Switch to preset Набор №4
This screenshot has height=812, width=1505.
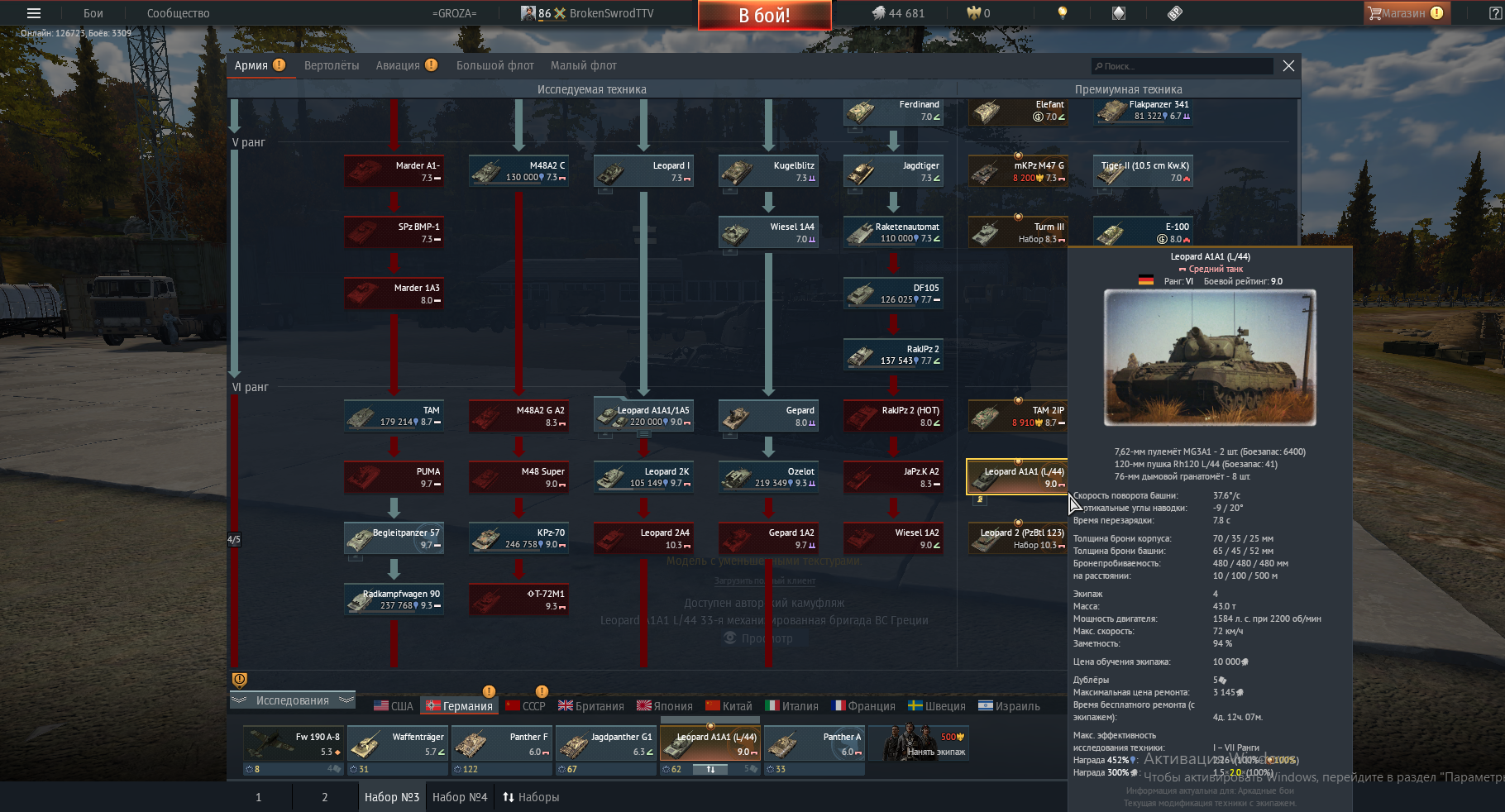pyautogui.click(x=460, y=797)
